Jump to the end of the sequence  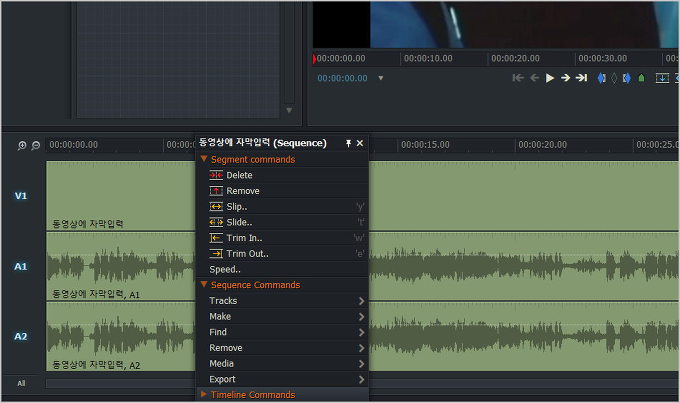[x=581, y=78]
